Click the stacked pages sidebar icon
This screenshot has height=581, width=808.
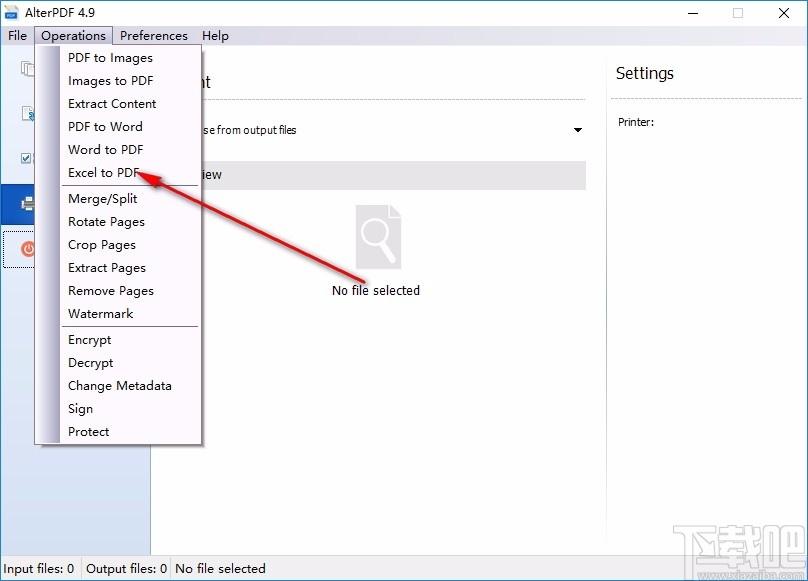point(28,69)
